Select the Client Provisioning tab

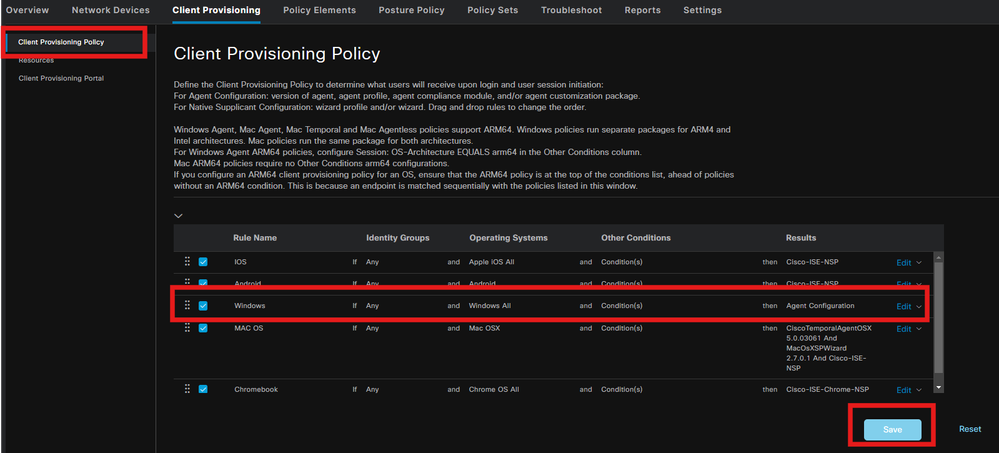pos(216,10)
